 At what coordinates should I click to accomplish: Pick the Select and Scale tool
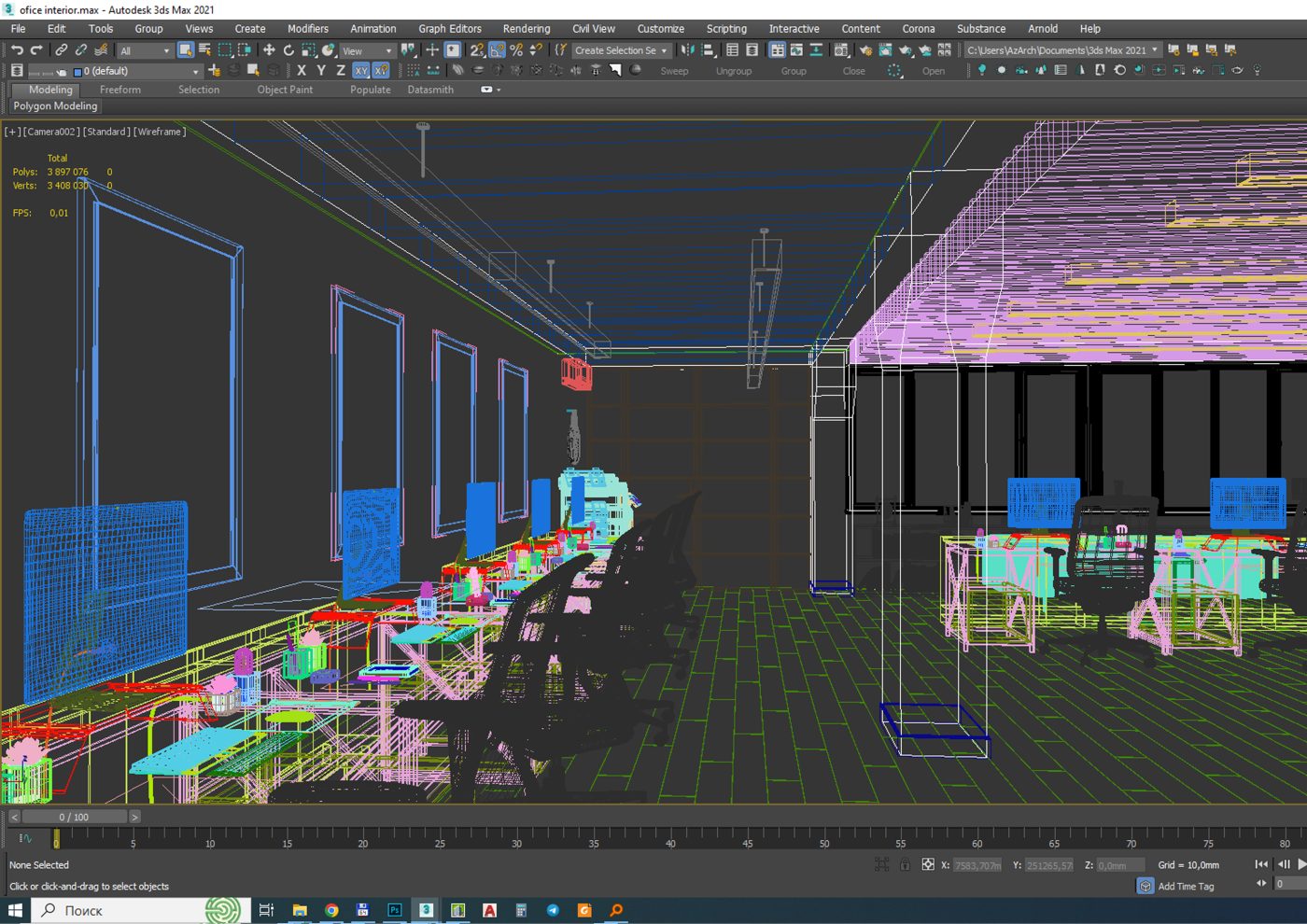click(308, 50)
